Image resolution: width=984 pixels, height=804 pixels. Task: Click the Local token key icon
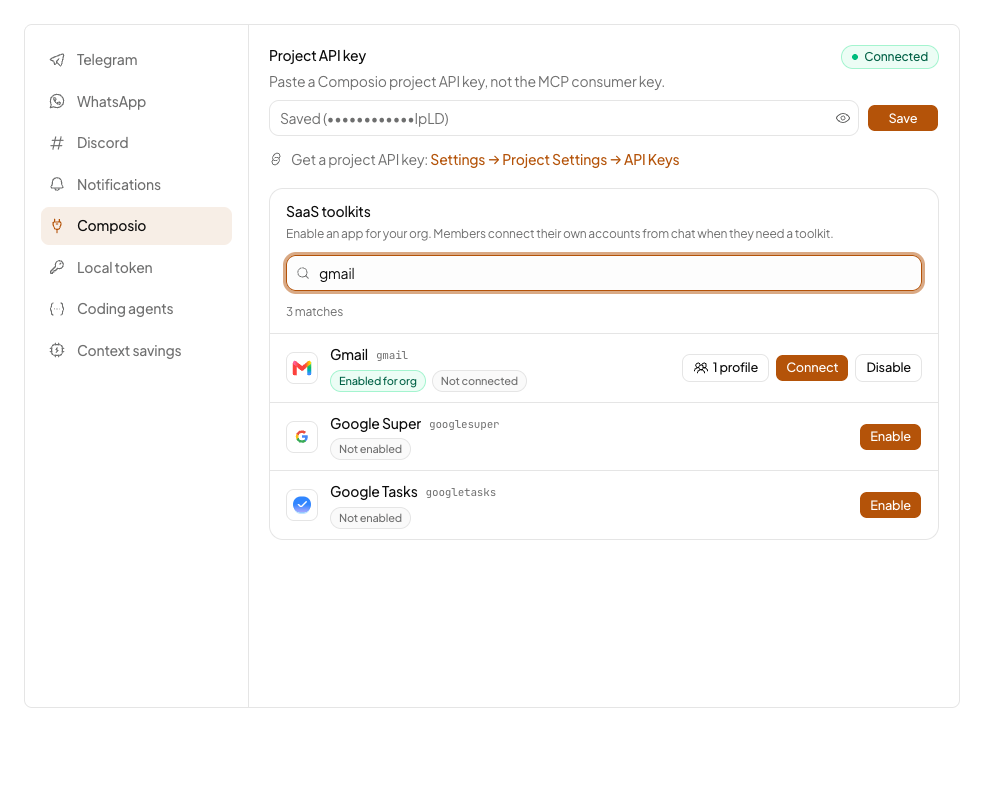click(57, 268)
